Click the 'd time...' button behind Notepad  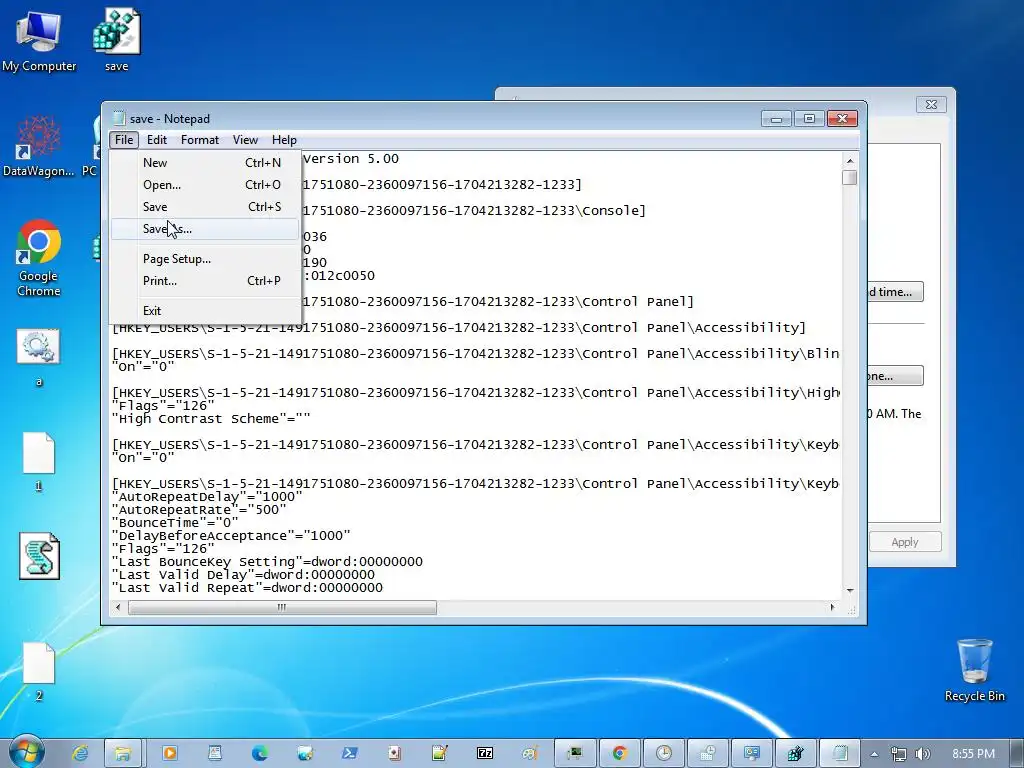click(x=895, y=292)
